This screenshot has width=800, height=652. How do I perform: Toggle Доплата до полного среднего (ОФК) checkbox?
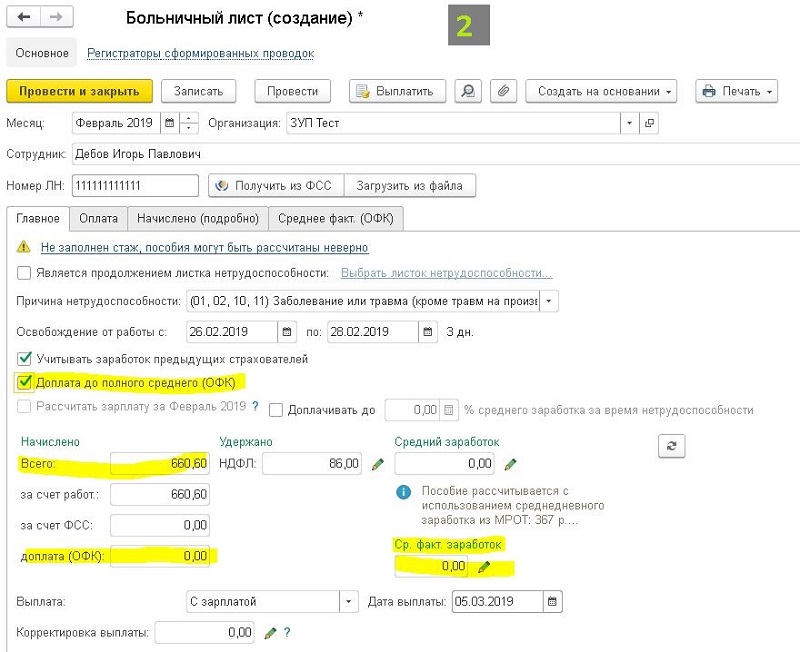[x=24, y=382]
